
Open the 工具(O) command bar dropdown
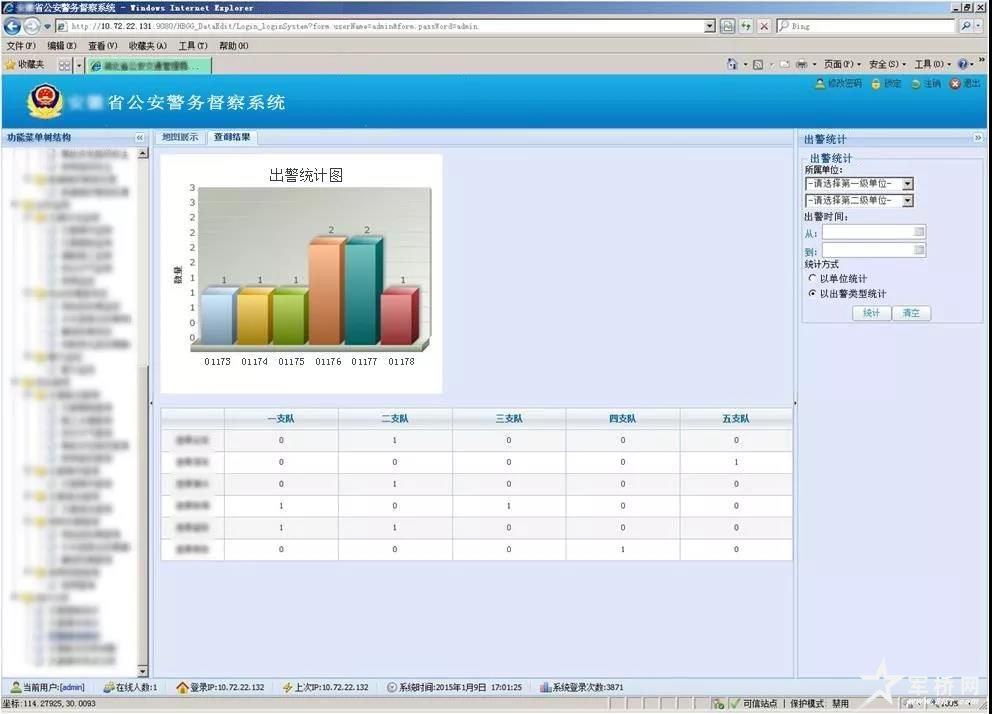(933, 64)
